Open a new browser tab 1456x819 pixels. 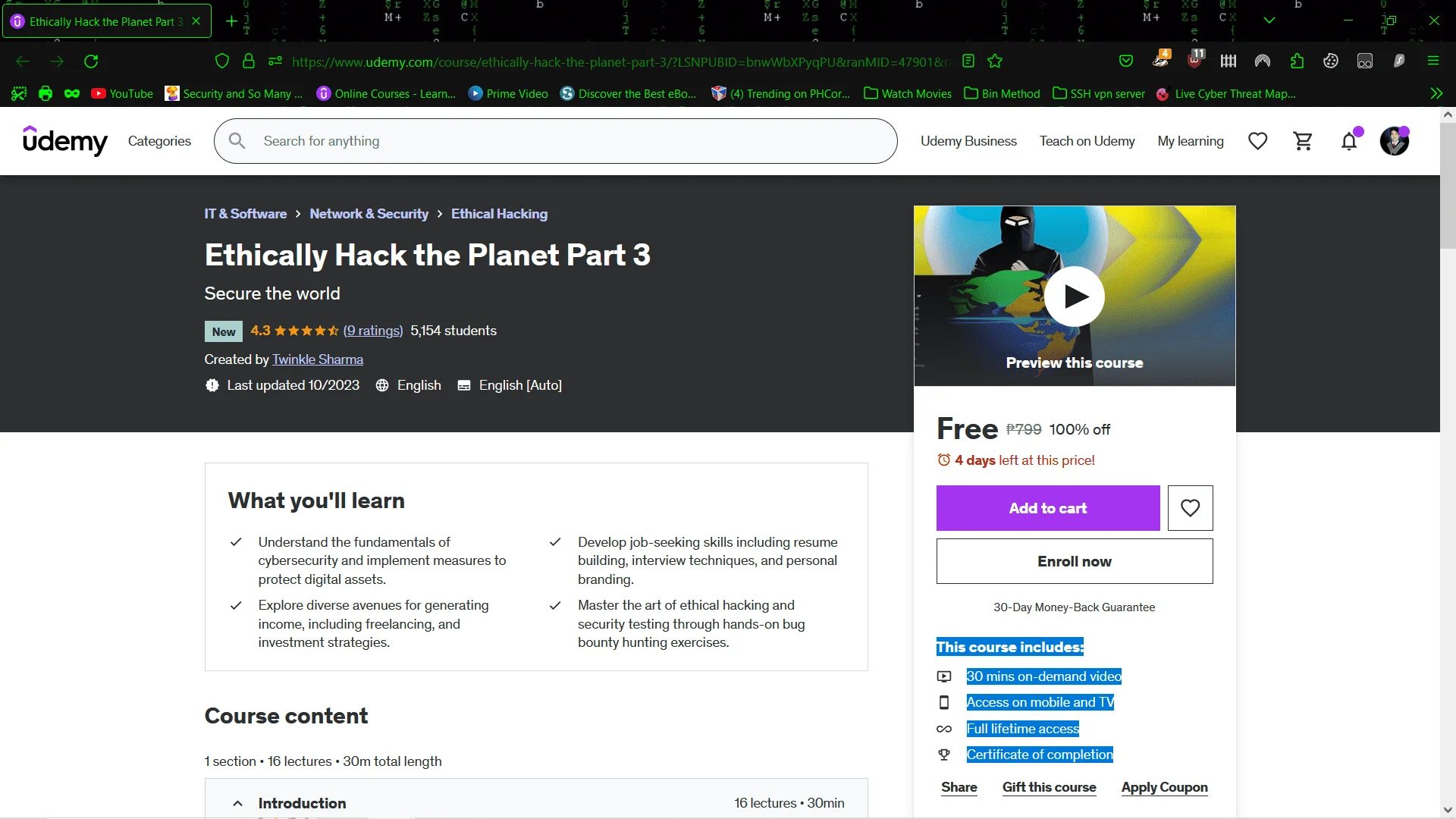[231, 21]
